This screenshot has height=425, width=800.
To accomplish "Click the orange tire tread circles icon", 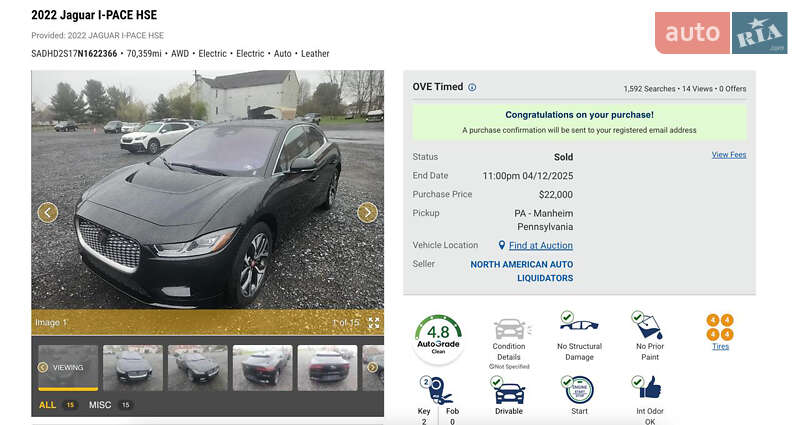I will (720, 328).
